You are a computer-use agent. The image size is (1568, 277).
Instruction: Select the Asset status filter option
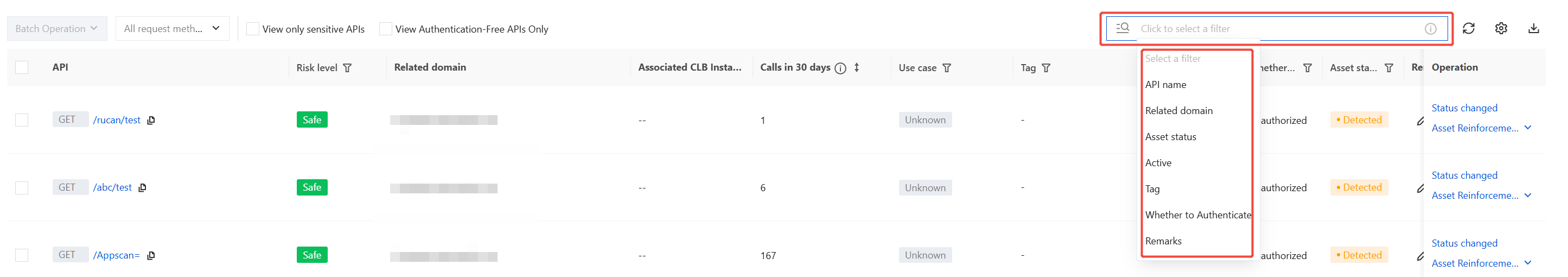(x=1170, y=137)
